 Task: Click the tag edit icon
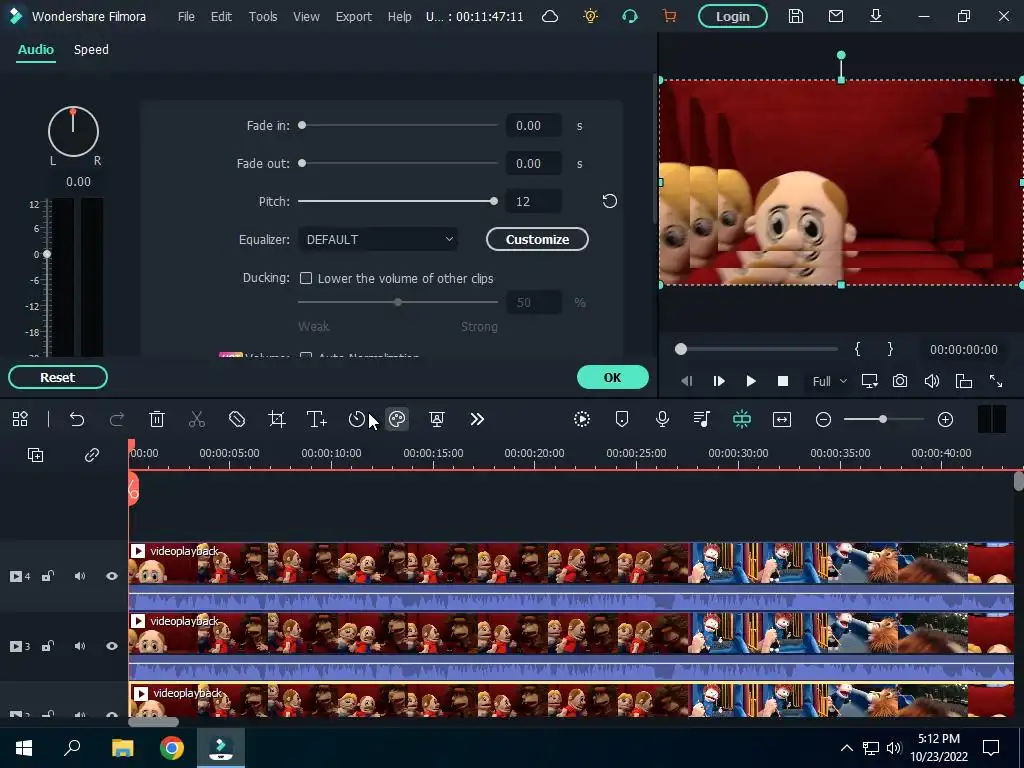(x=237, y=419)
